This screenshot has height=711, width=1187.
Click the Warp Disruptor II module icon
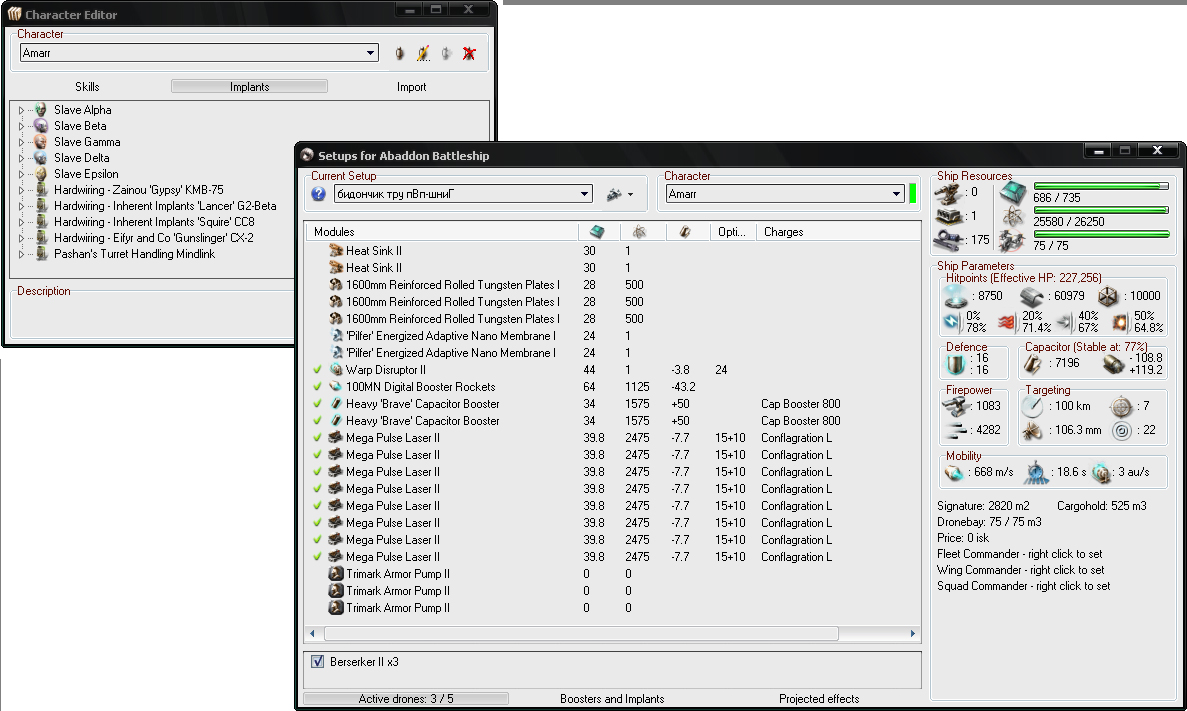click(x=335, y=370)
